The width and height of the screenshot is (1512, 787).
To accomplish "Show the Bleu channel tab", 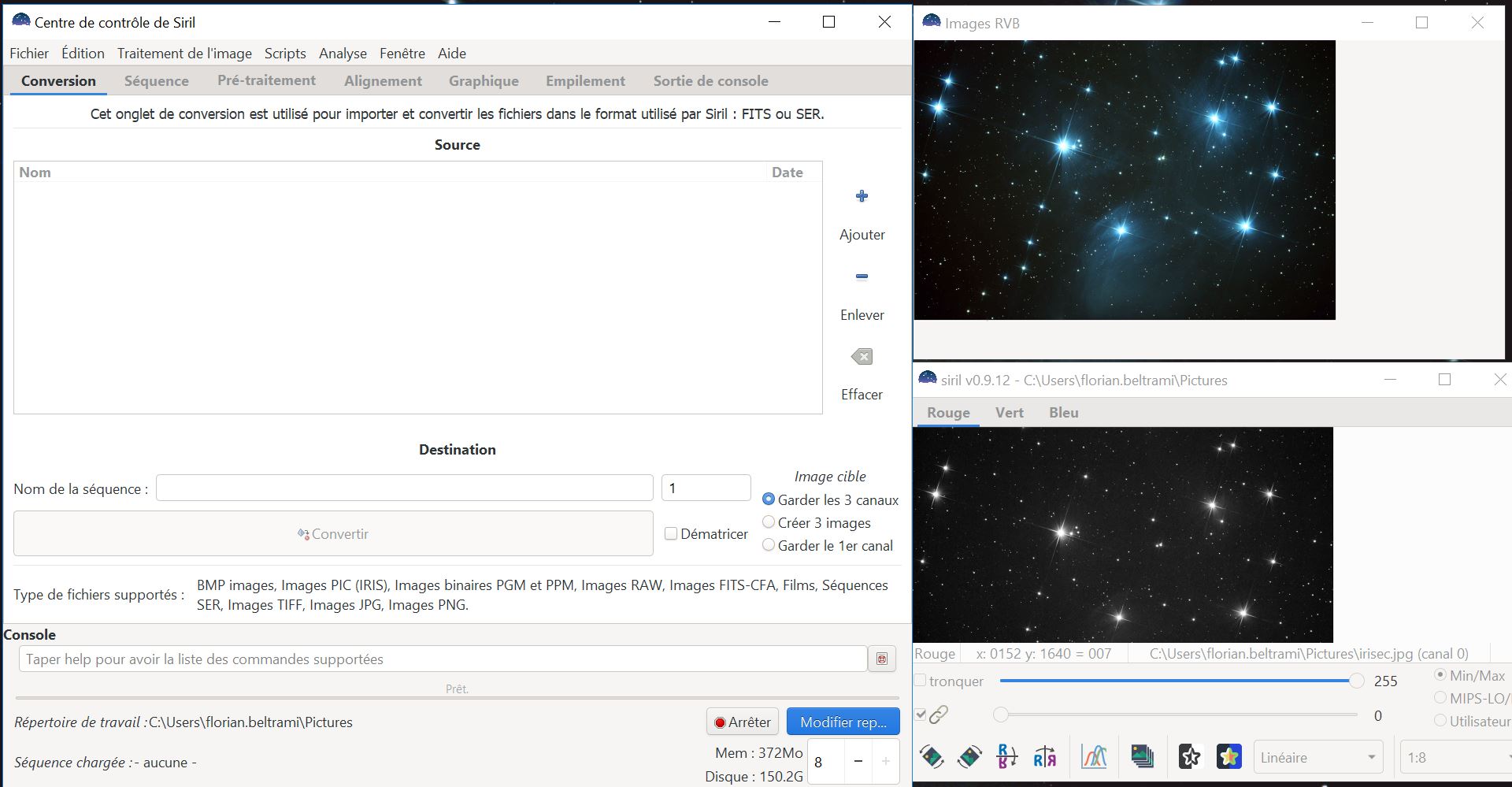I will coord(1063,413).
